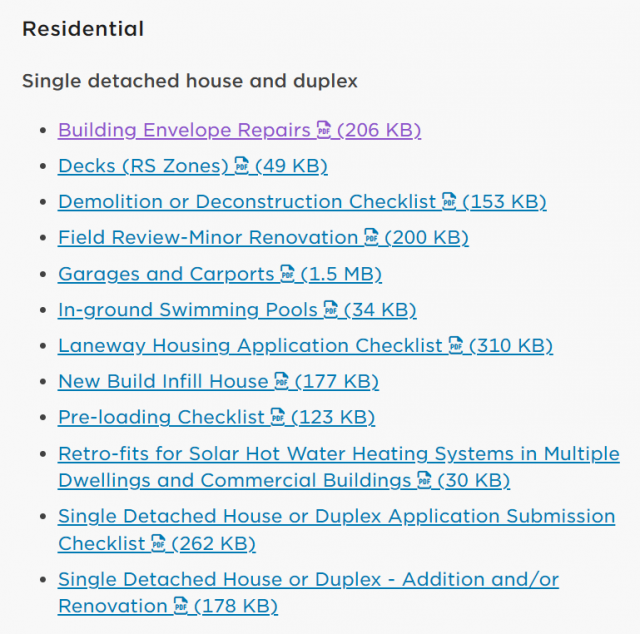Click PDF icon after Demolition or Deconstruction Checklist
The image size is (640, 634).
click(x=449, y=202)
